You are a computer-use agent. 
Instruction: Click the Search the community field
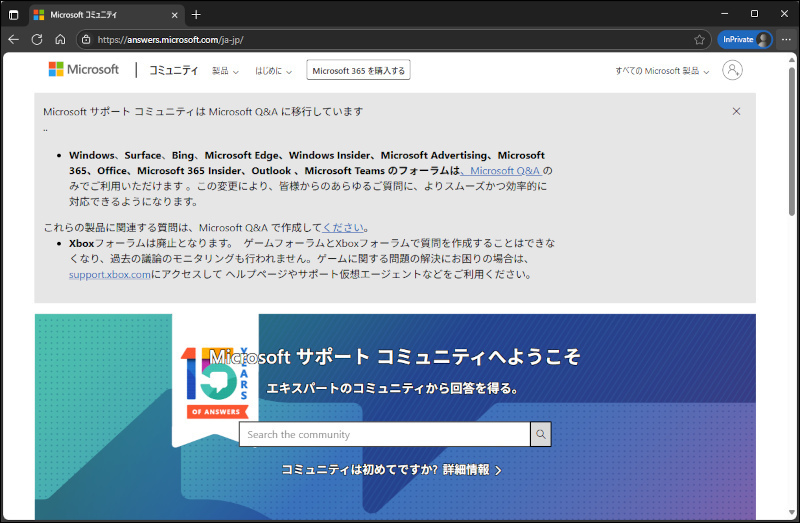pos(384,435)
